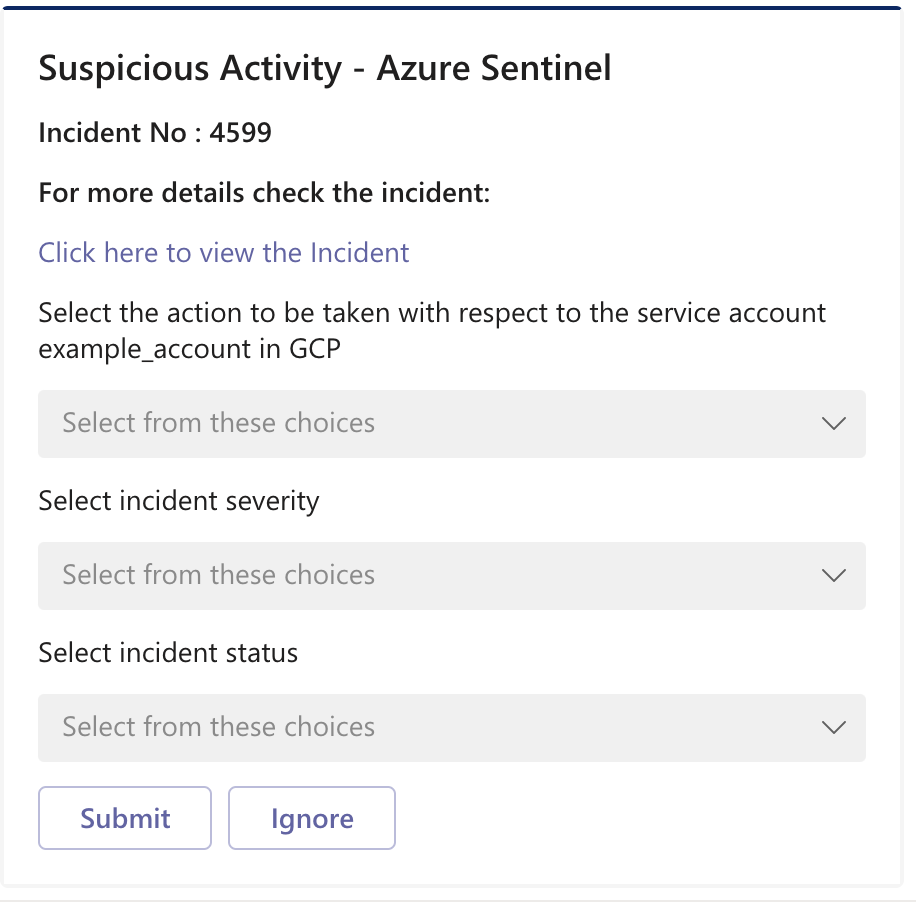Click the 'Select incident severity' label

coord(179,500)
